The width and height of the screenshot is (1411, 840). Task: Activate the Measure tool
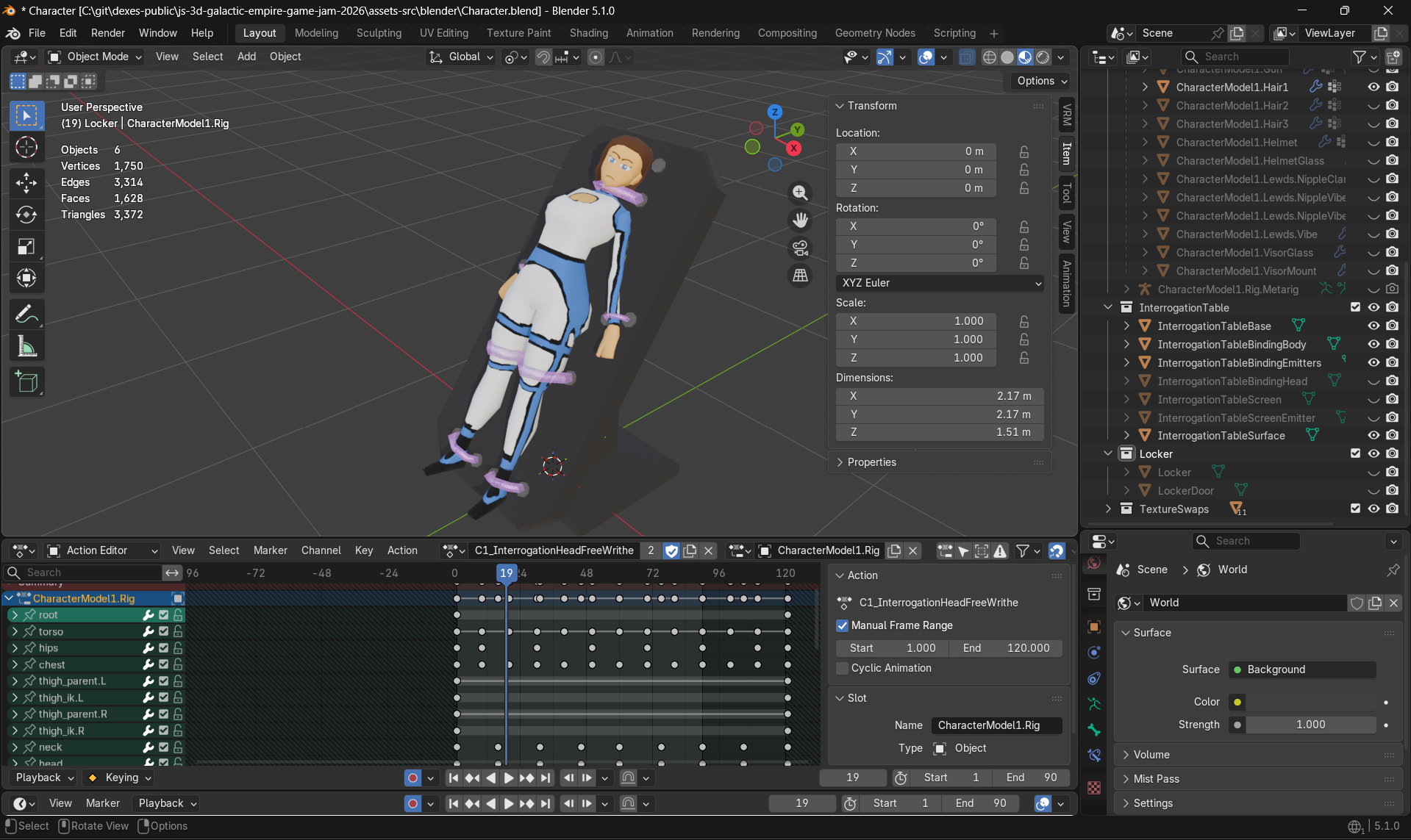point(26,346)
